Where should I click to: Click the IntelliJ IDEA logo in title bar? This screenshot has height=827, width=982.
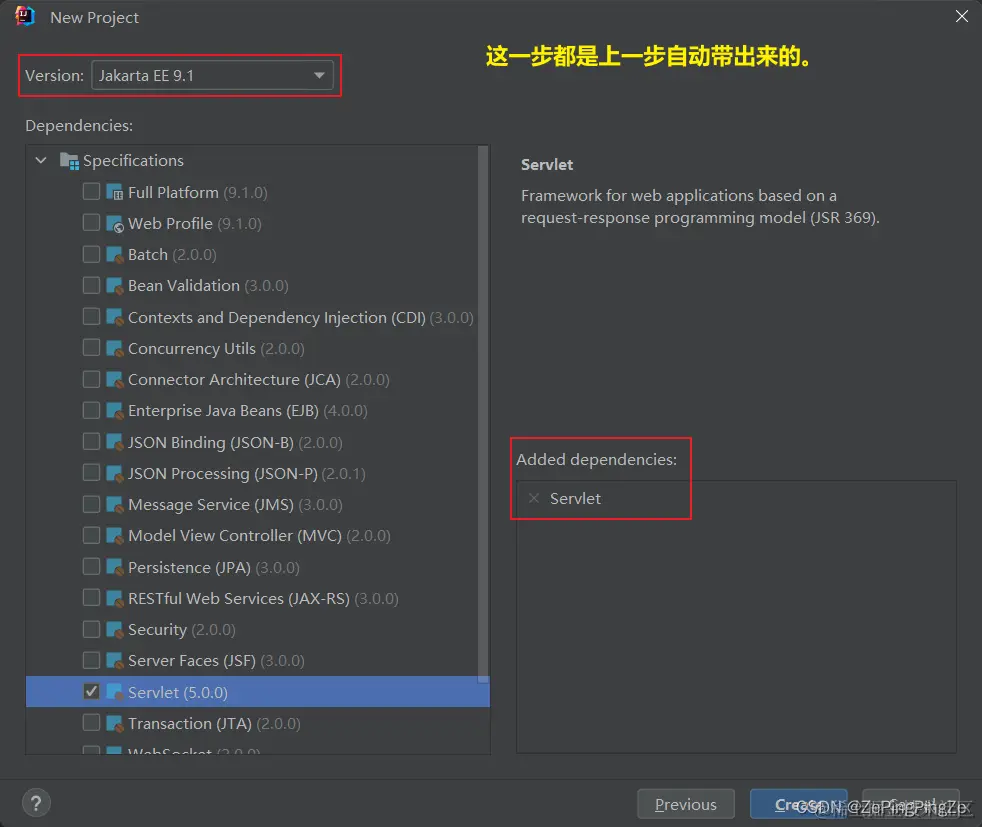pos(25,16)
